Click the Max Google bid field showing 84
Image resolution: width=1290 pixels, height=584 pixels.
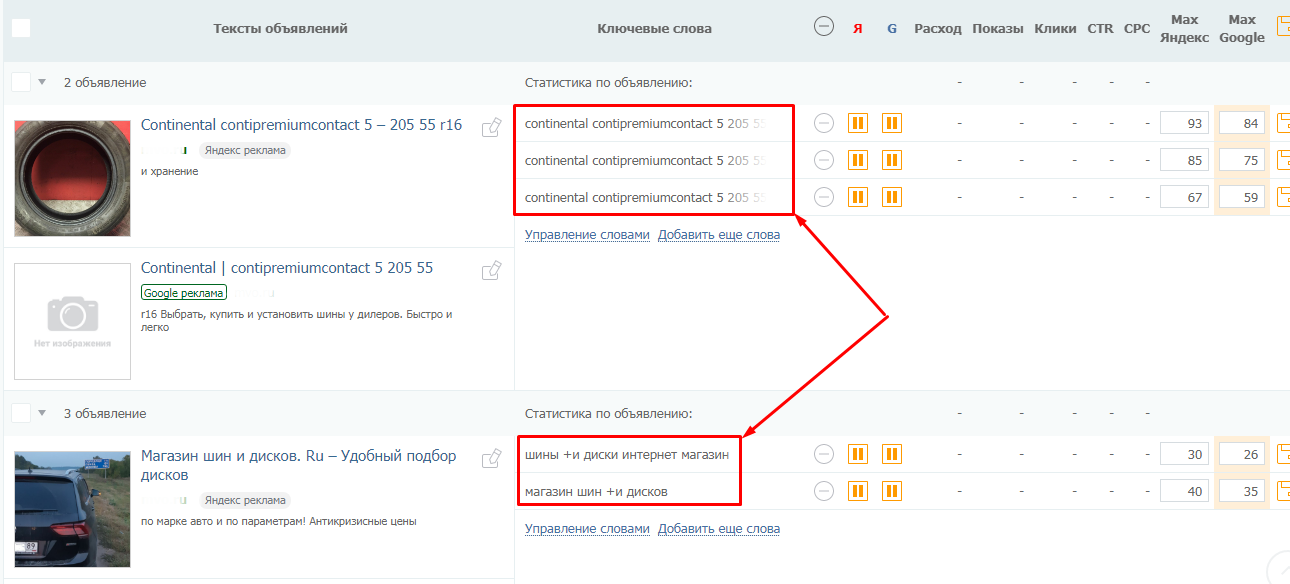1242,123
